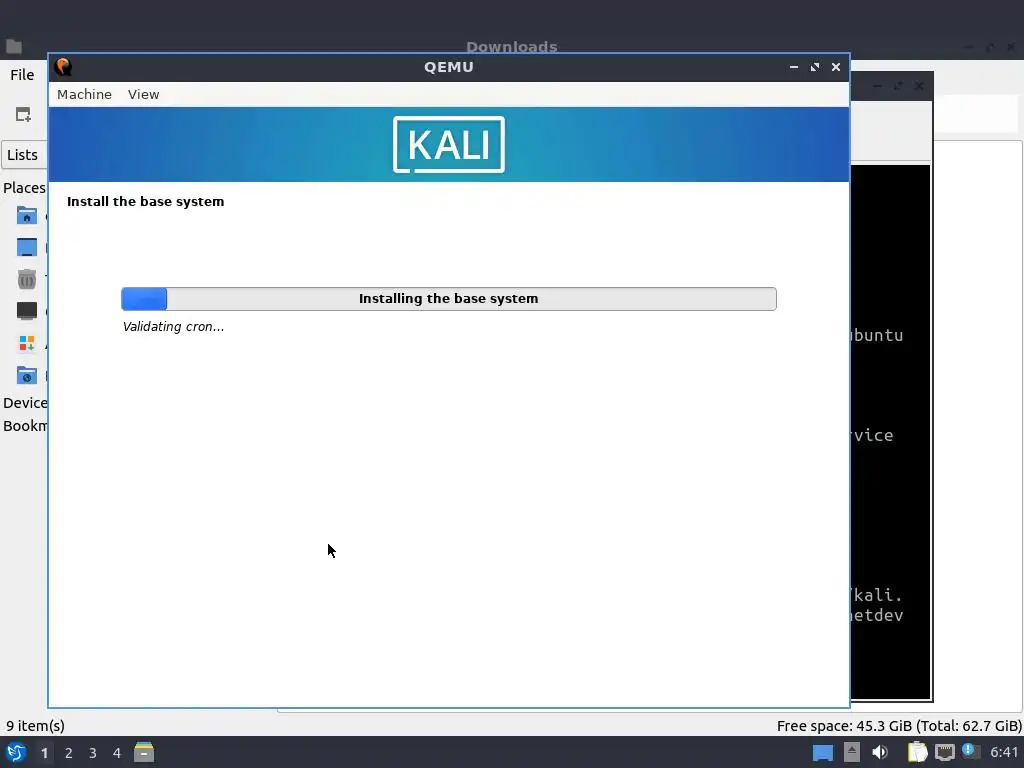The width and height of the screenshot is (1024, 768).
Task: Close the QEMU window
Action: pyautogui.click(x=836, y=67)
